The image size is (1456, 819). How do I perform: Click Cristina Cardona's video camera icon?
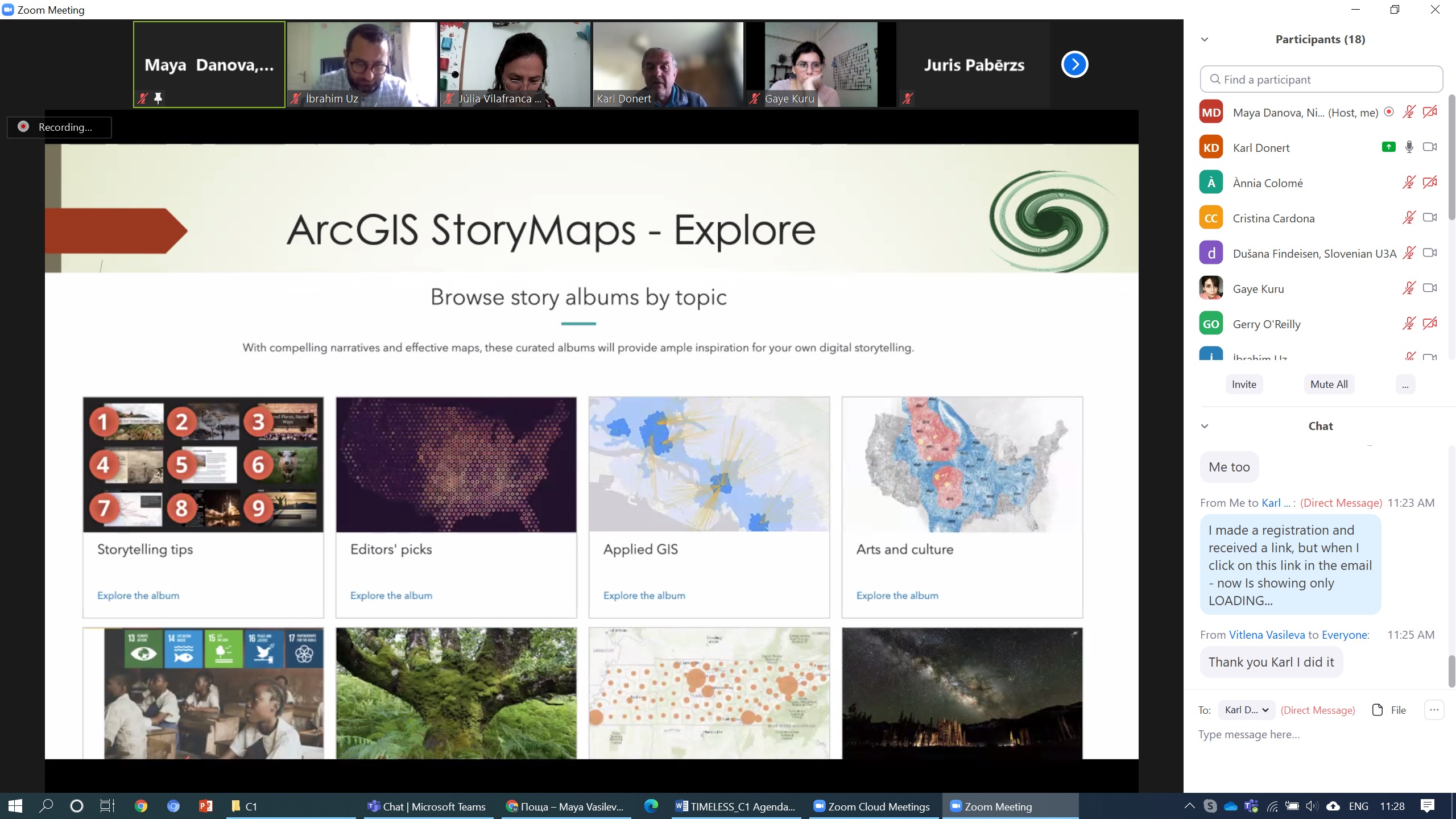pyautogui.click(x=1429, y=218)
